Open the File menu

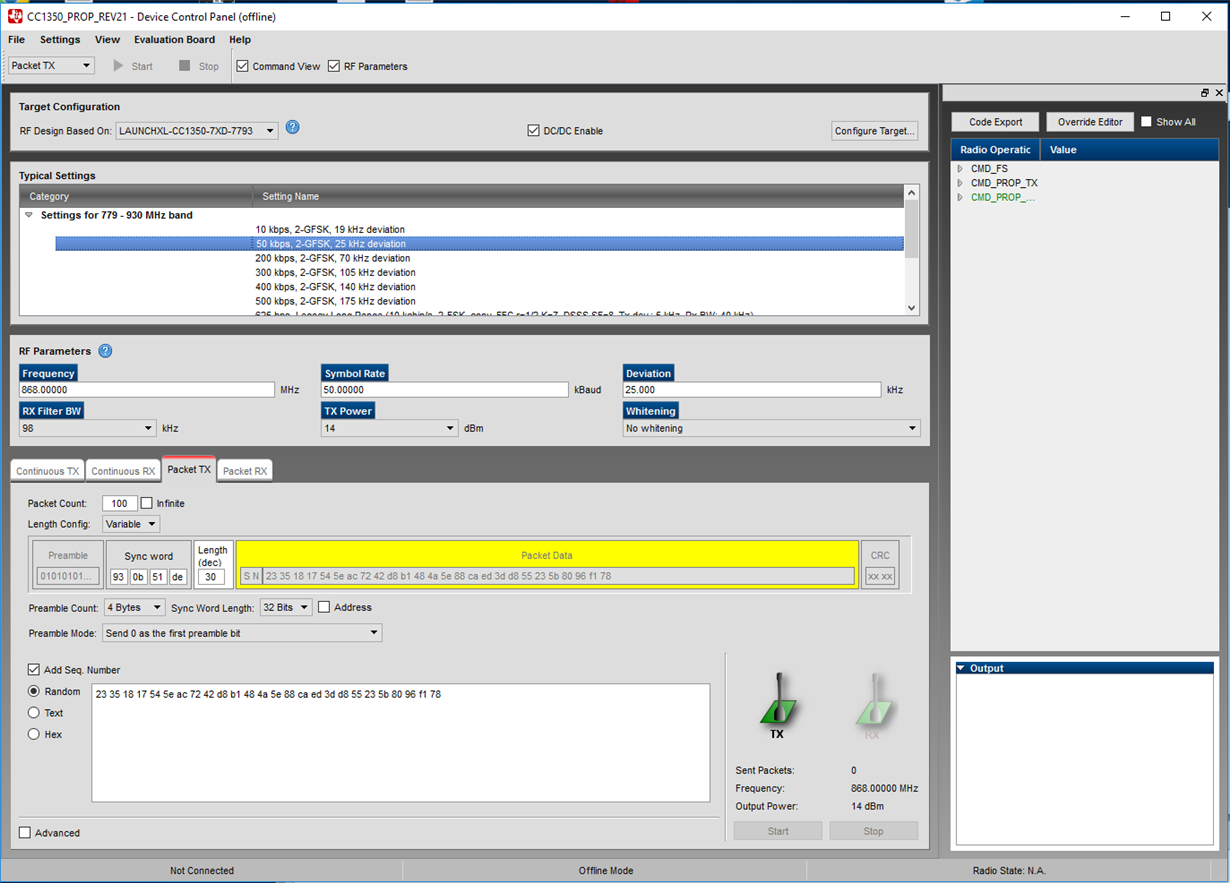17,40
